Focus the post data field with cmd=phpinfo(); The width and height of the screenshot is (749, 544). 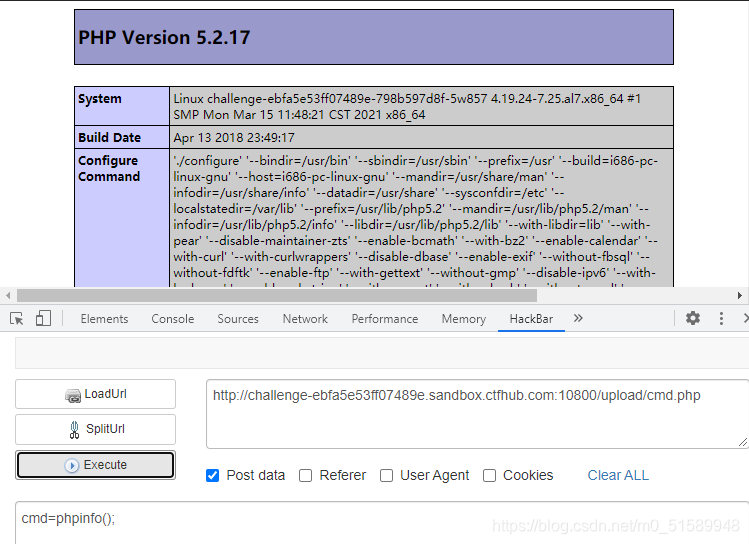click(x=382, y=523)
